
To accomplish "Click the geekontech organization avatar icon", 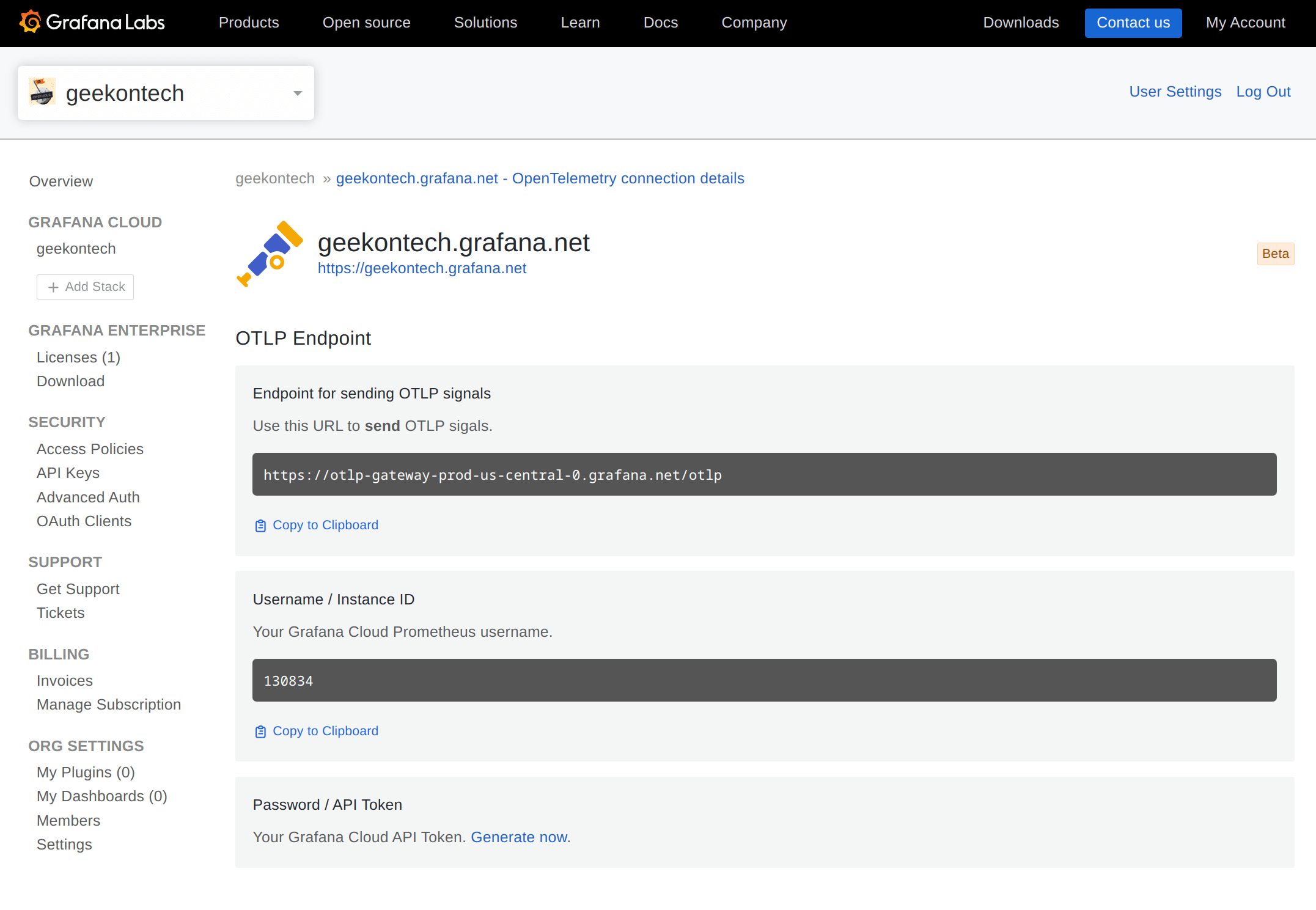I will pyautogui.click(x=42, y=92).
